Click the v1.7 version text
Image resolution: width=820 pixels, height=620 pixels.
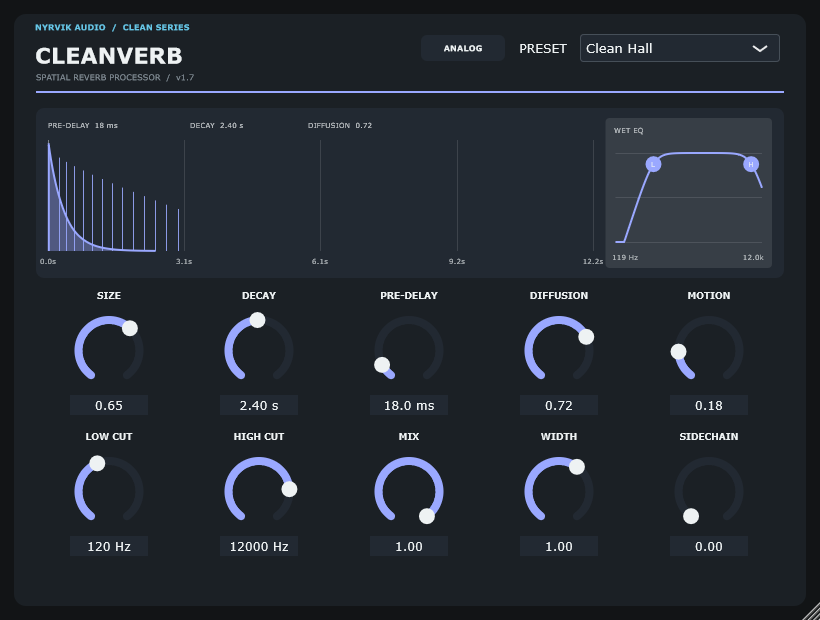(185, 77)
